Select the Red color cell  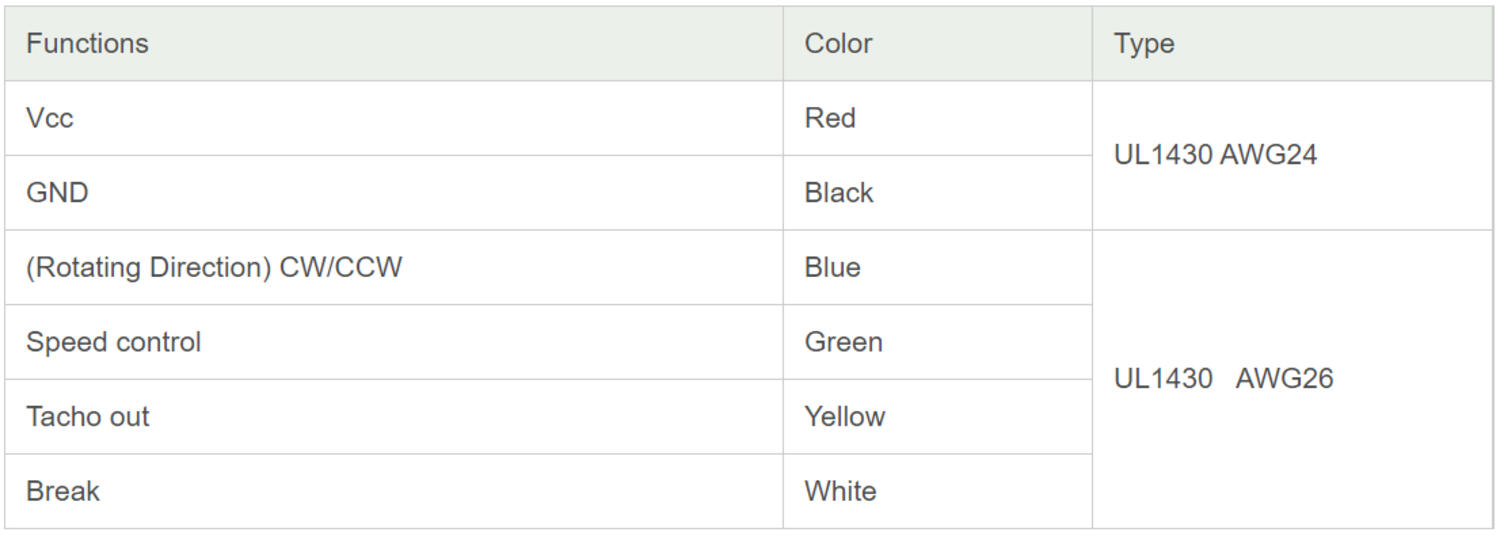[830, 118]
